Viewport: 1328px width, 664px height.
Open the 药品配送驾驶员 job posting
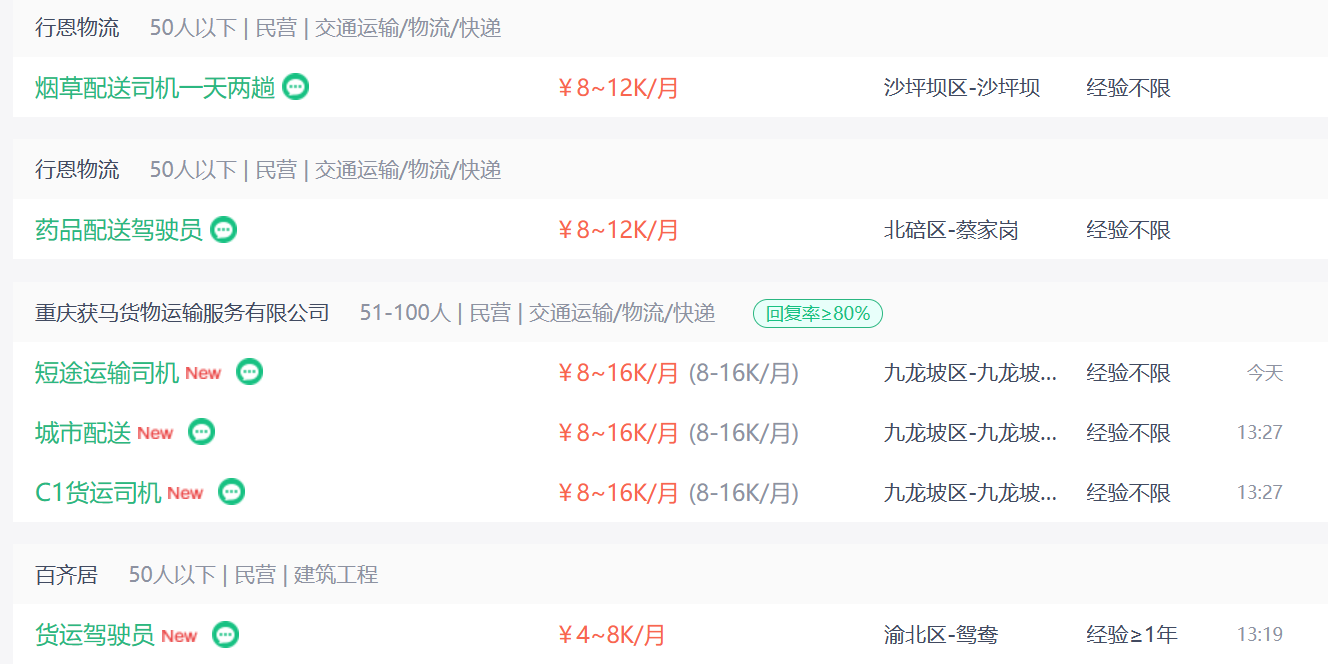119,230
